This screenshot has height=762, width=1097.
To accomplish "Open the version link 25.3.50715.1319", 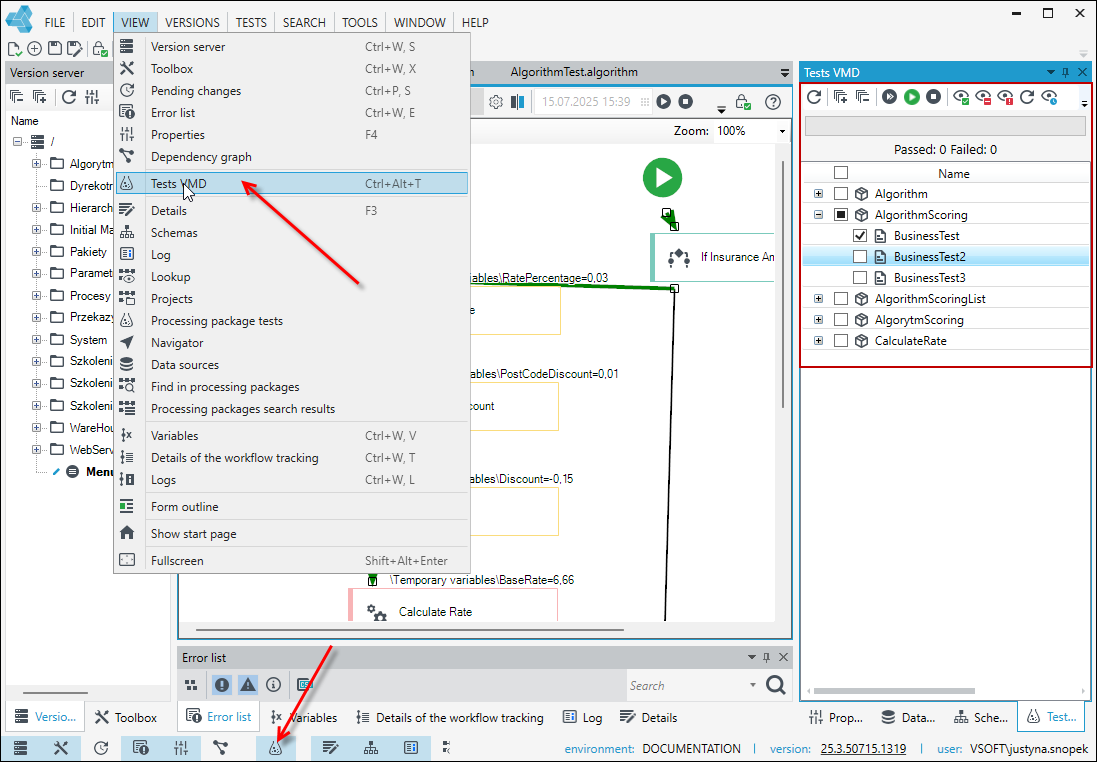I will click(863, 748).
